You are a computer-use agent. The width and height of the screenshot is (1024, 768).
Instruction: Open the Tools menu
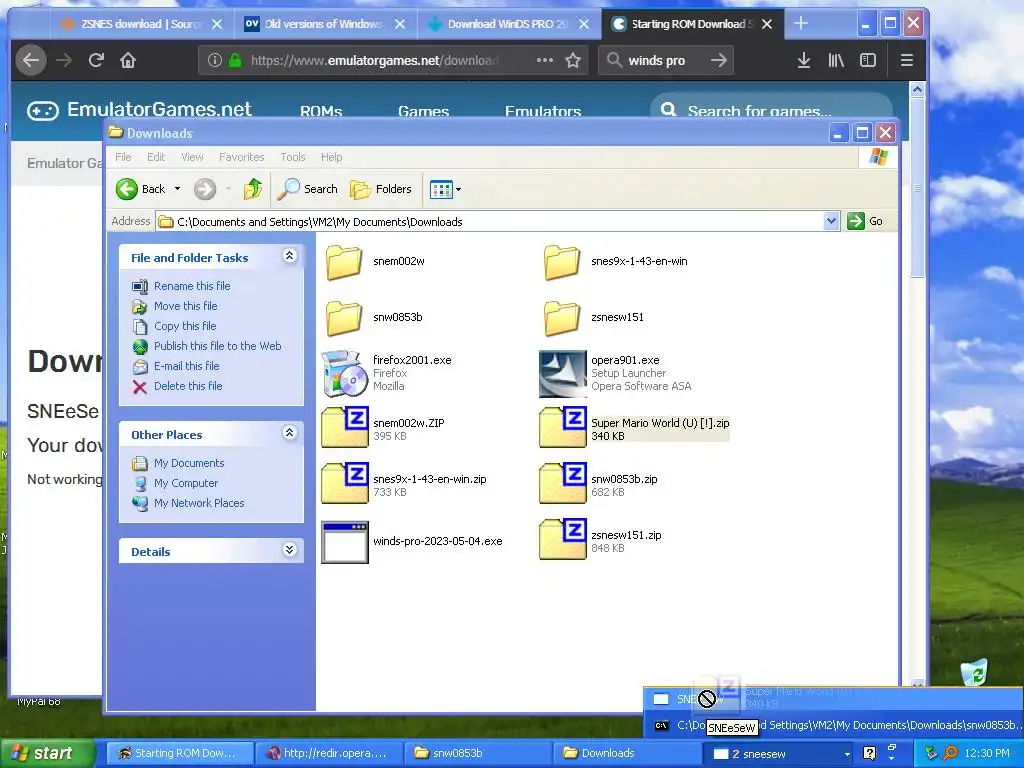(293, 157)
